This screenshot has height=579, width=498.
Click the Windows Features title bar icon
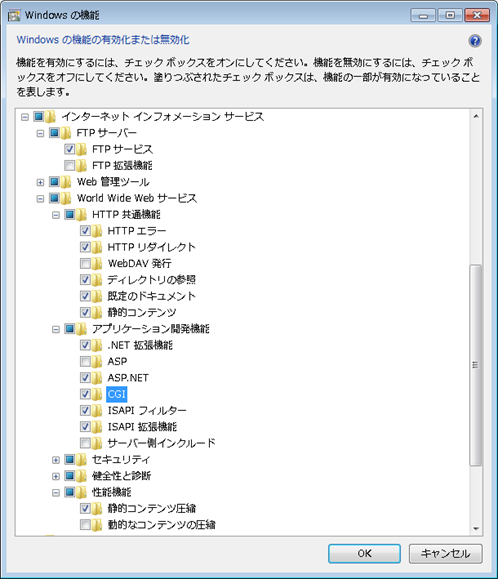14,16
